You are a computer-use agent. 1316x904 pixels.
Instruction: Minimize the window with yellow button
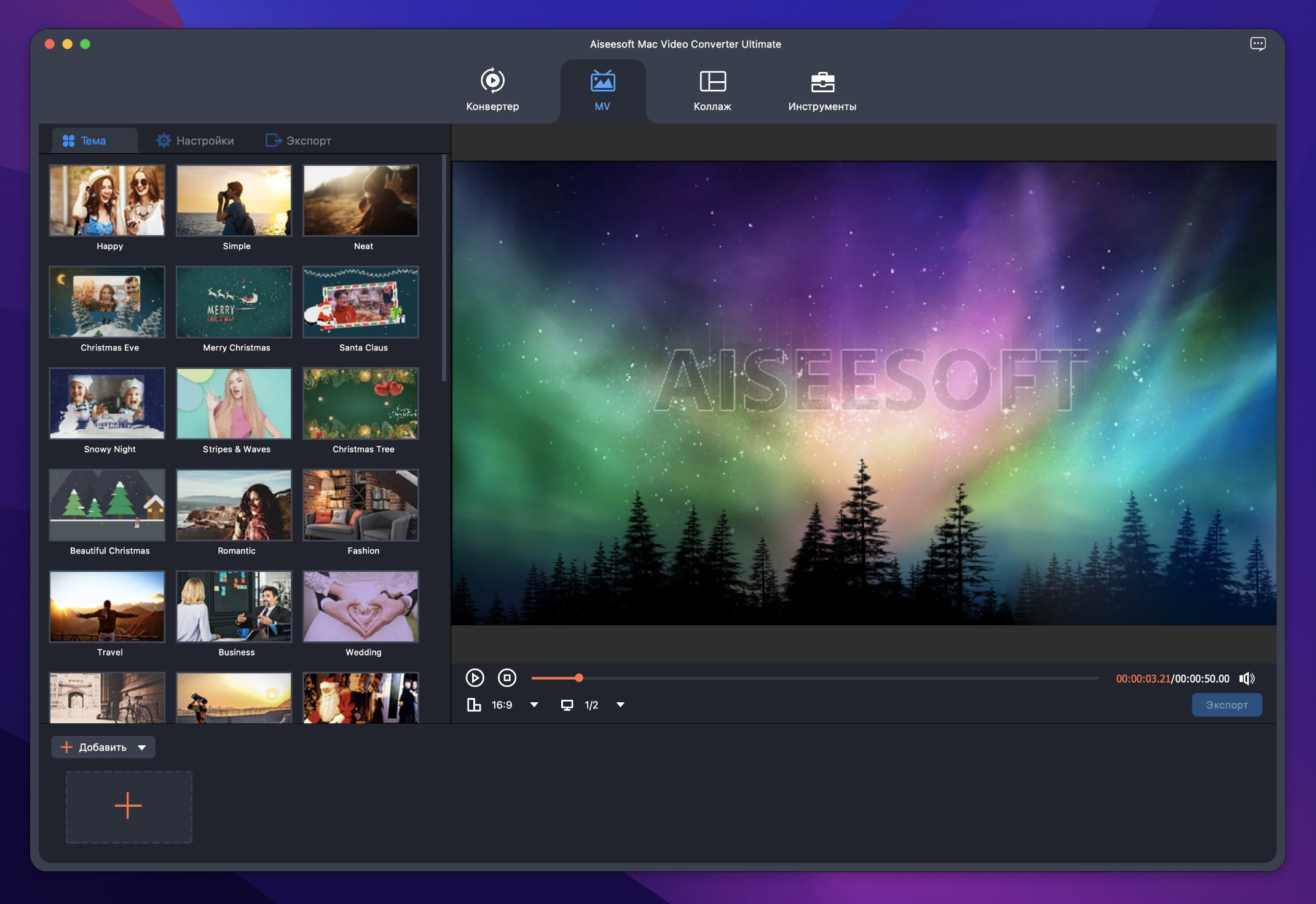point(68,44)
